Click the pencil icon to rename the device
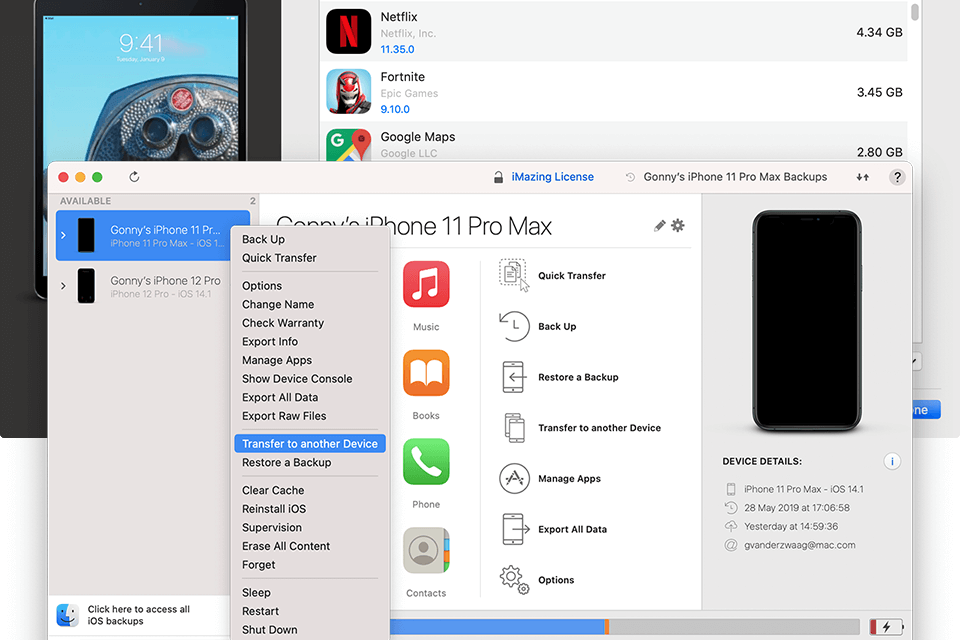The image size is (960, 640). [x=659, y=226]
